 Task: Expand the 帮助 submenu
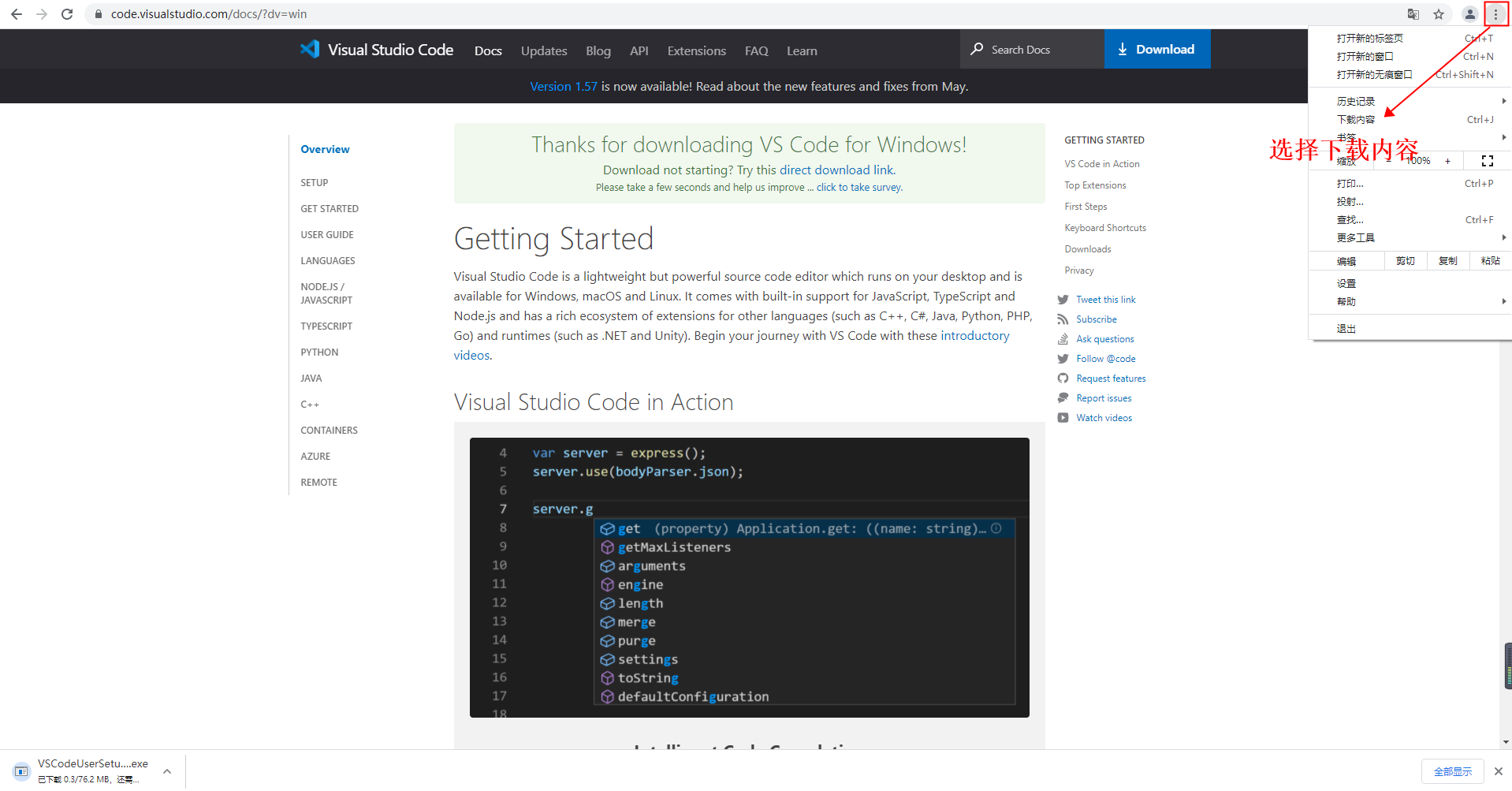[x=1410, y=301]
